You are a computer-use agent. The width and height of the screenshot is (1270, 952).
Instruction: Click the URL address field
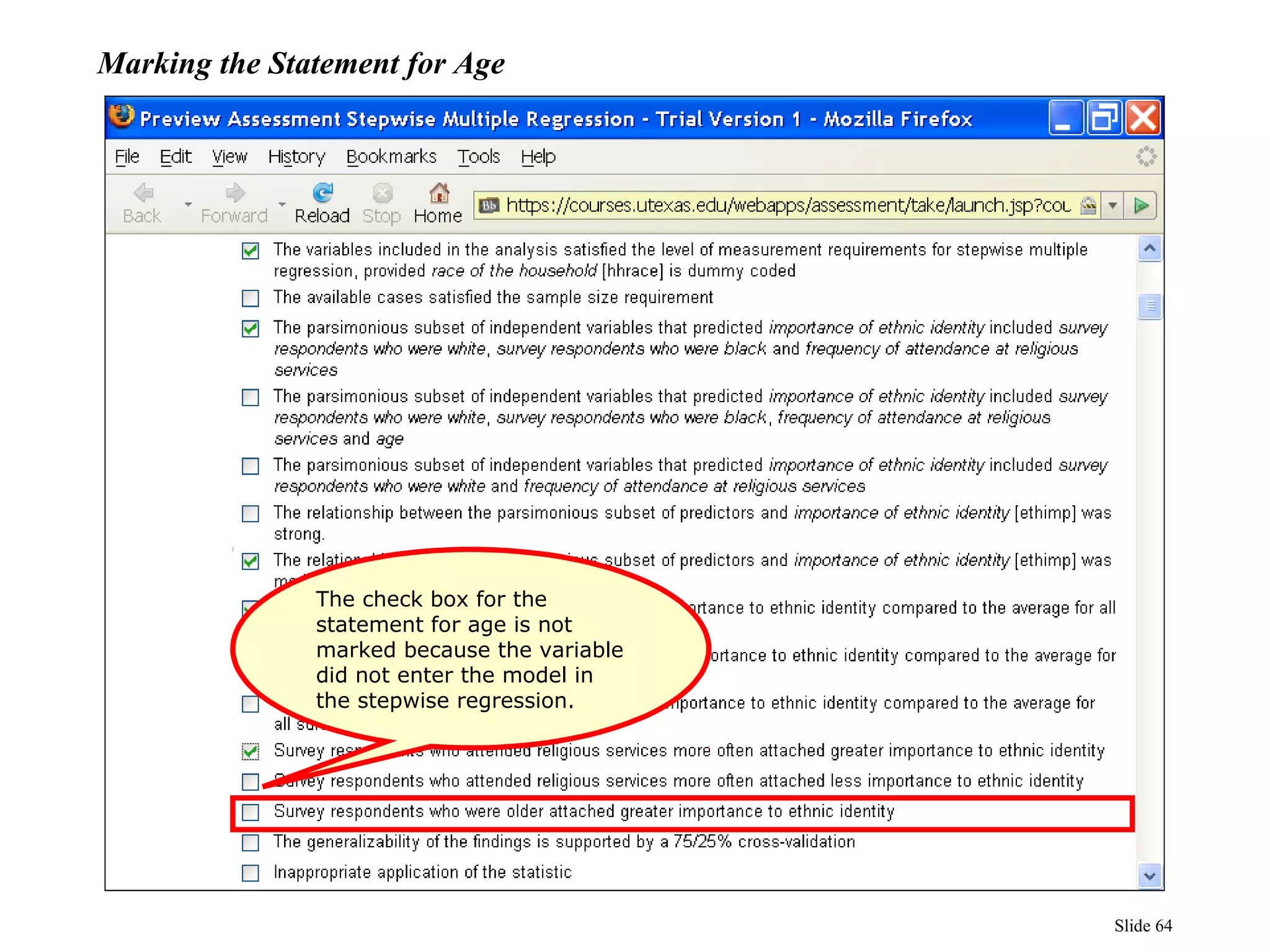pos(789,205)
